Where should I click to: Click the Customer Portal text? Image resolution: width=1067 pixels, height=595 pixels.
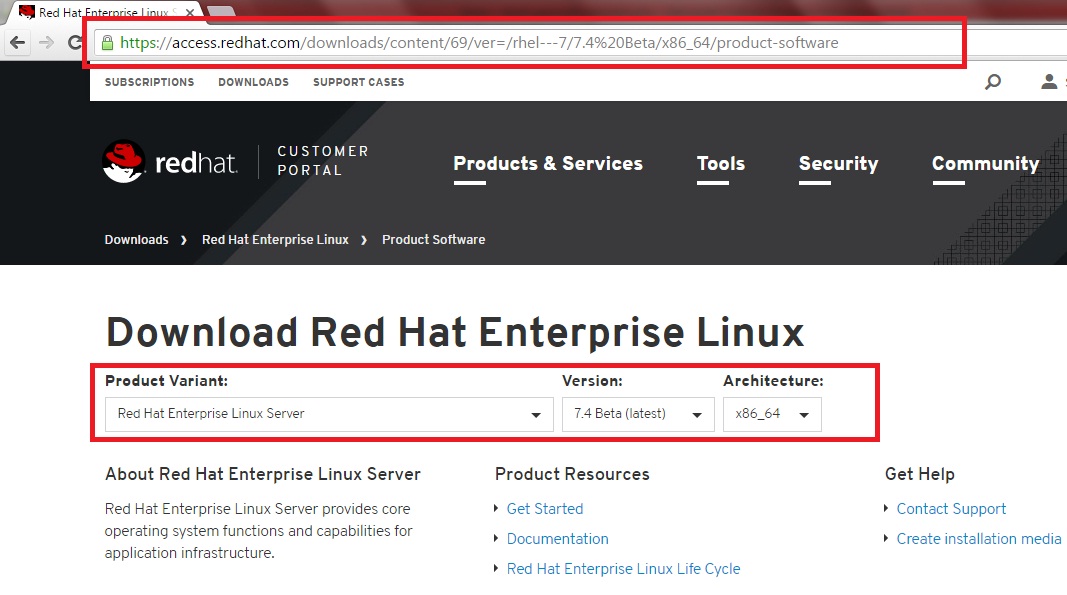pos(323,161)
